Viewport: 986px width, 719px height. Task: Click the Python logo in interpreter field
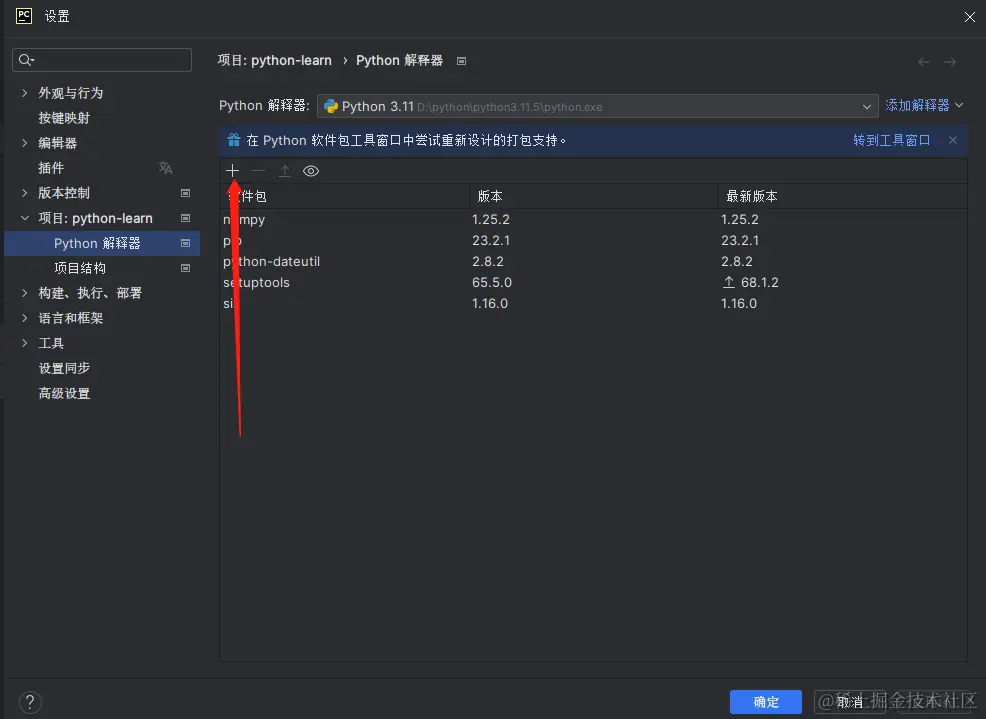point(331,106)
